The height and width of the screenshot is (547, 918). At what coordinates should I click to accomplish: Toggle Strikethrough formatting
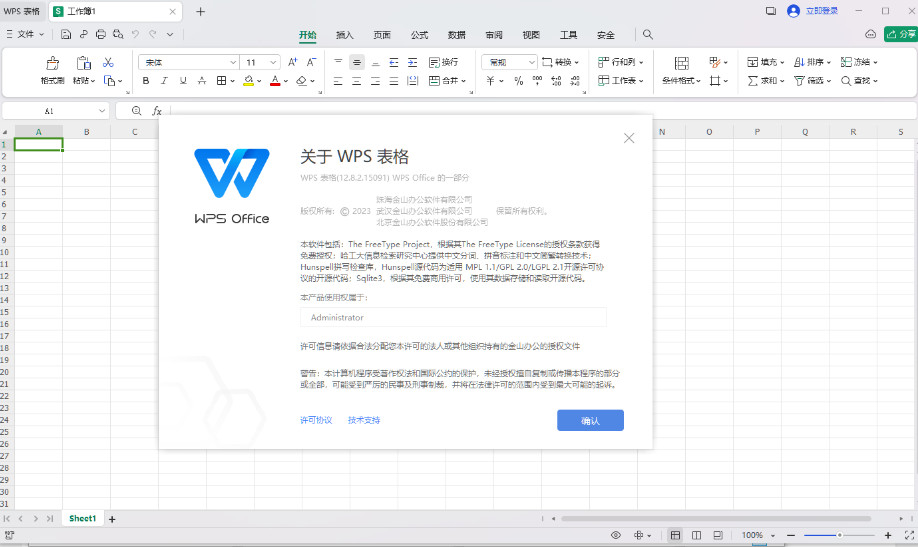(202, 81)
